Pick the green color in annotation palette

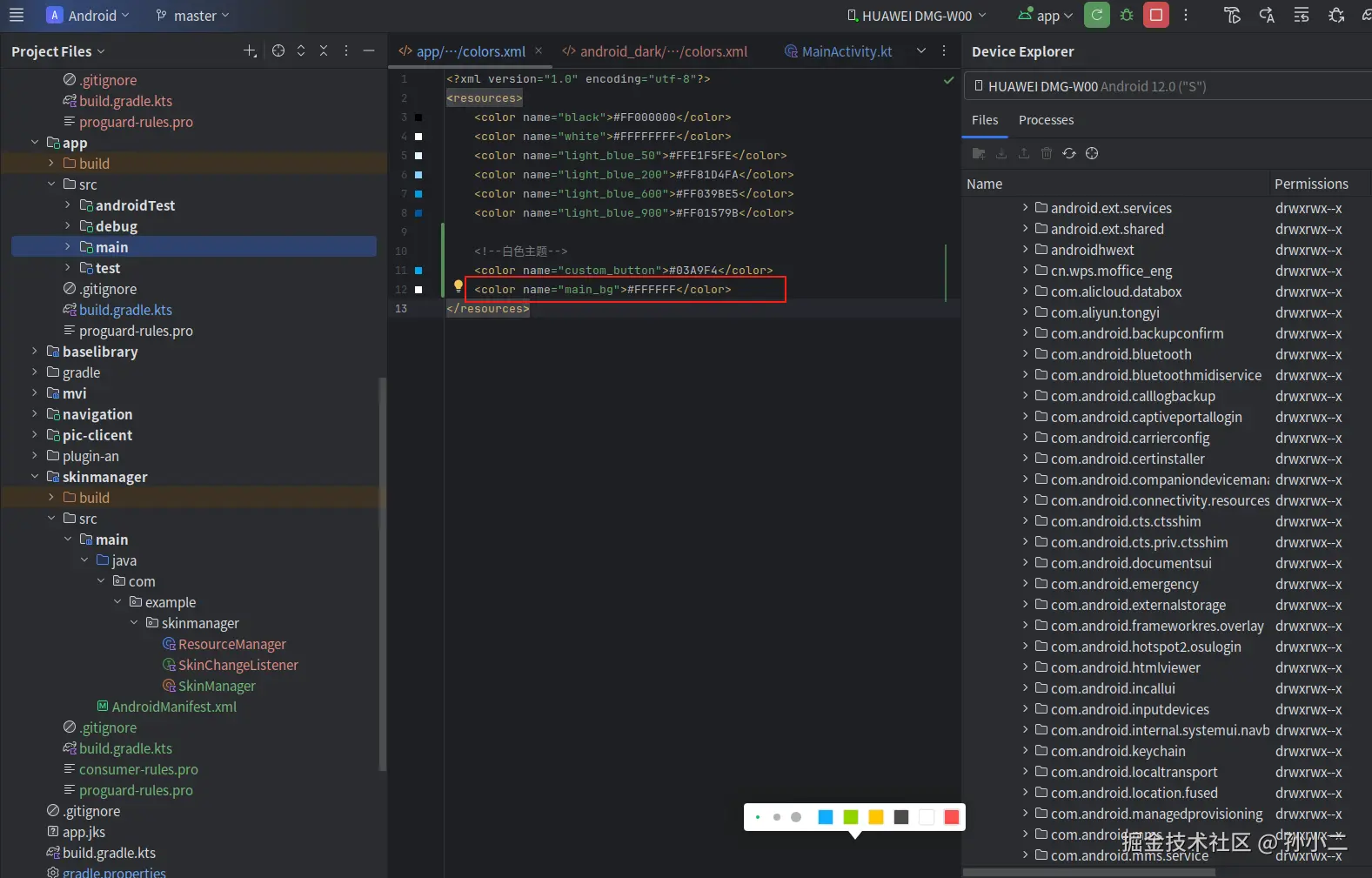[851, 817]
